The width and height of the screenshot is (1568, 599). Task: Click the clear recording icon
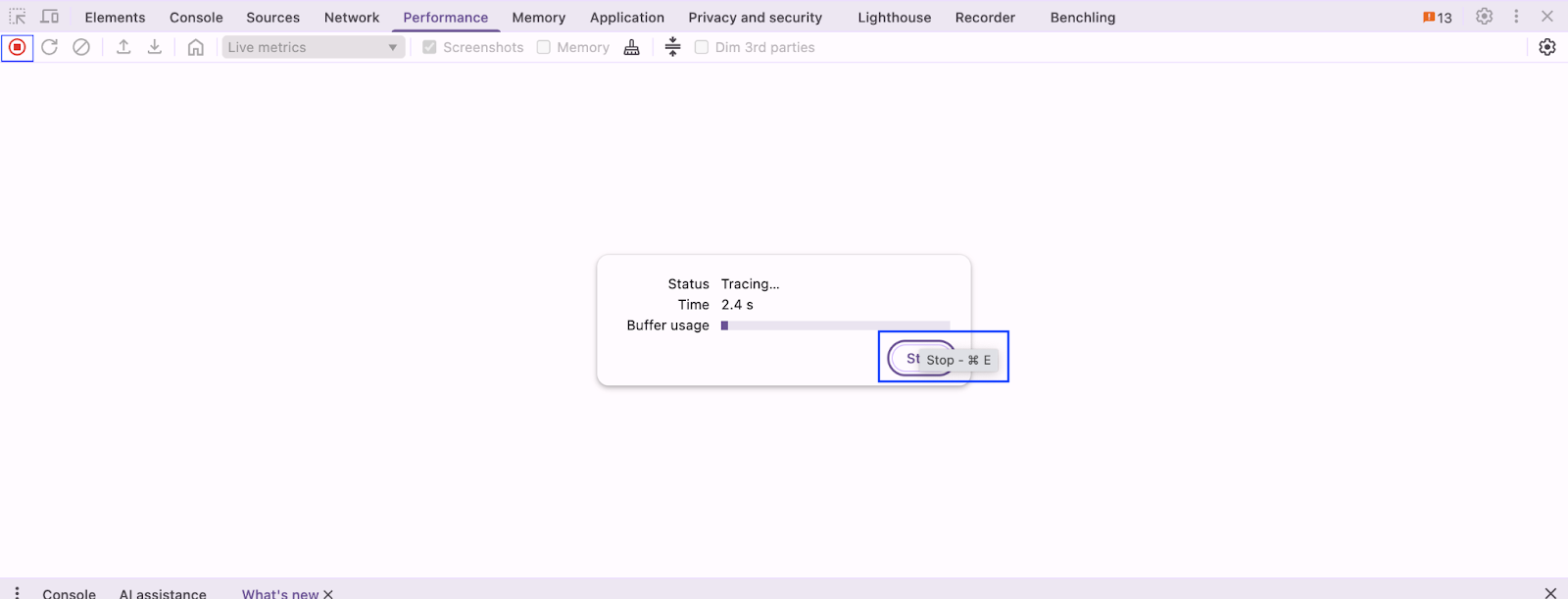coord(81,47)
